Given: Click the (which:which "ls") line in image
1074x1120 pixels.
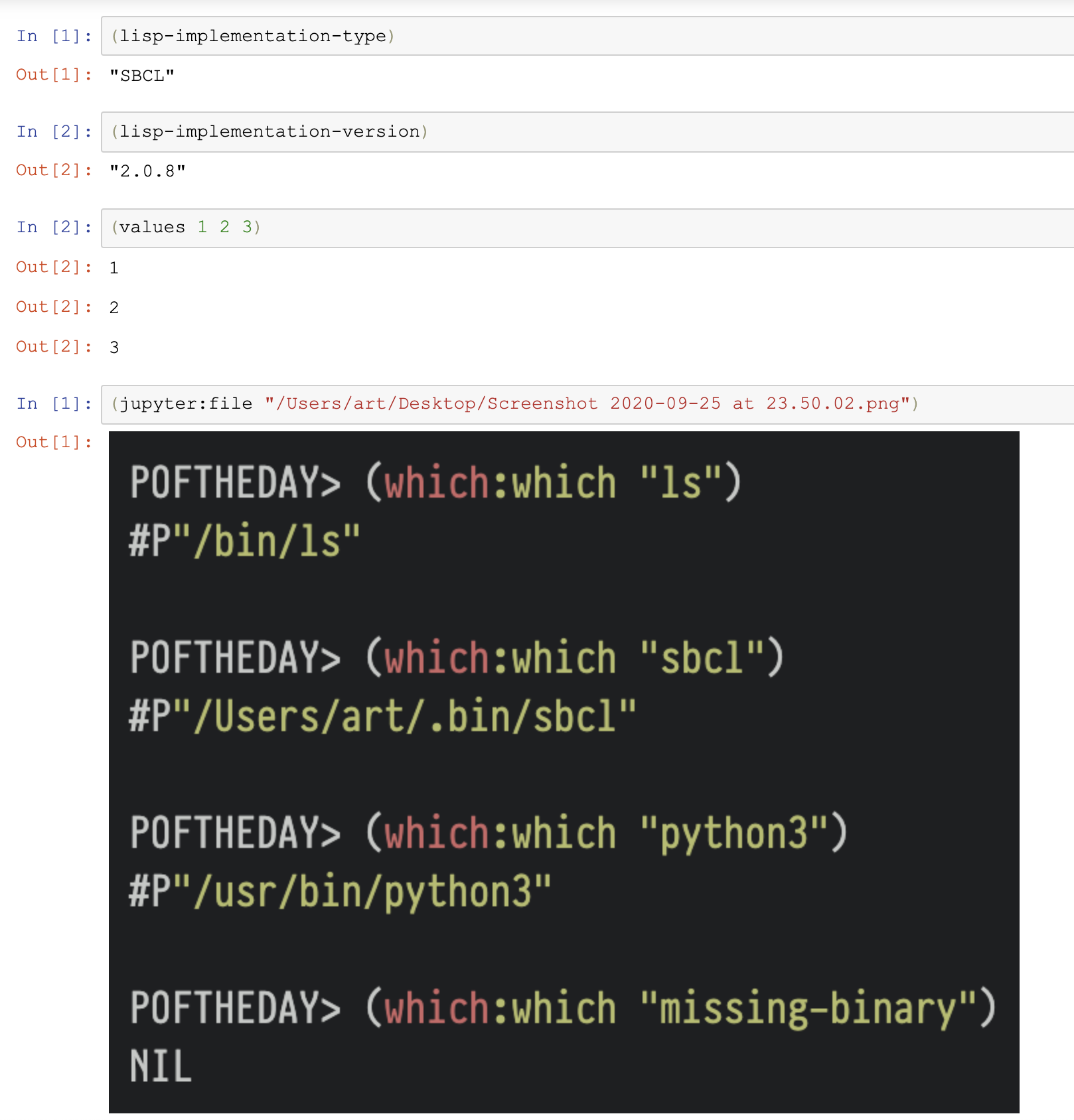Looking at the screenshot, I should tap(435, 482).
